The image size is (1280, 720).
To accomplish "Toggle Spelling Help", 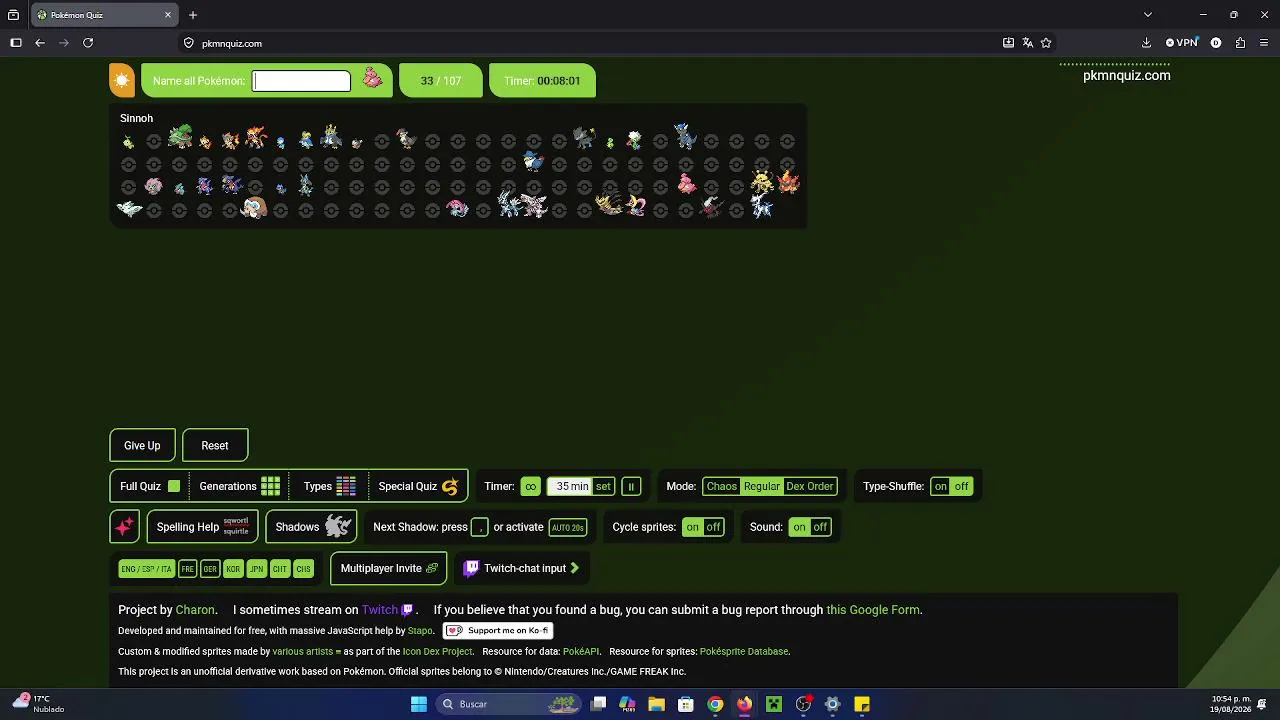I will [x=202, y=527].
